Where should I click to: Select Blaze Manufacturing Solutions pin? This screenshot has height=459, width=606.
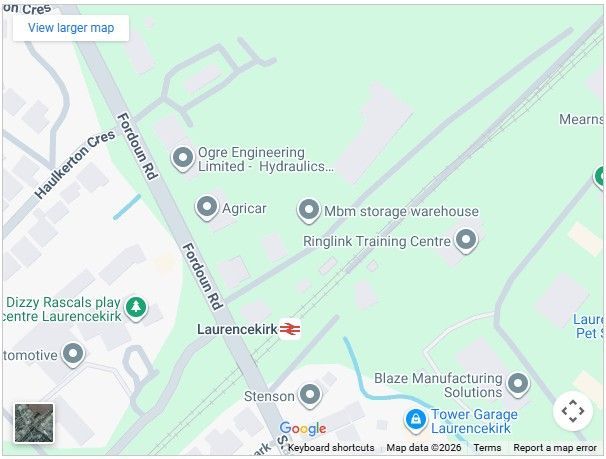tap(518, 385)
